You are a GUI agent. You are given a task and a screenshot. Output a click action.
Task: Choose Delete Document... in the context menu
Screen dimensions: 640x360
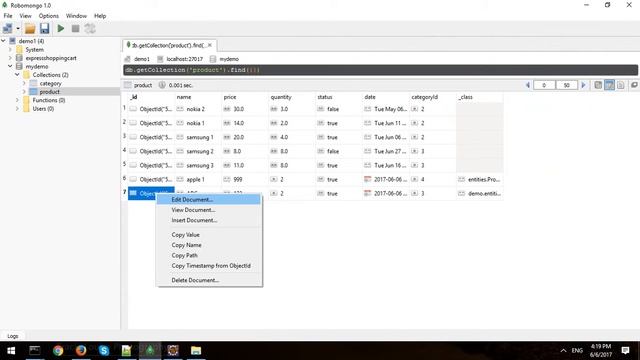[209, 280]
